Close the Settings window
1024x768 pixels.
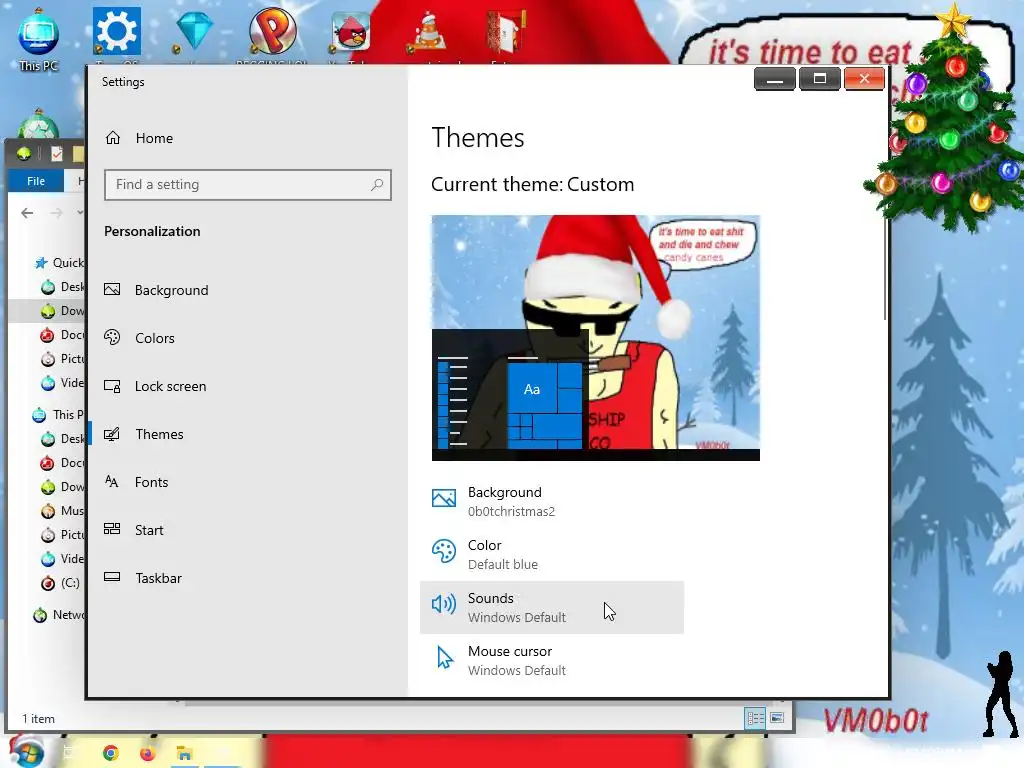click(864, 79)
